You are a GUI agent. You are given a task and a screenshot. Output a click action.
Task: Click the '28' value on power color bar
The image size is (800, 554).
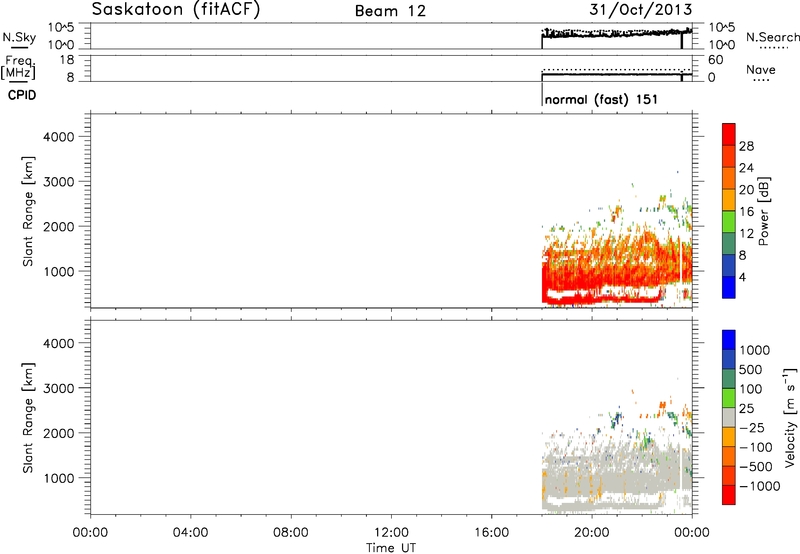746,146
